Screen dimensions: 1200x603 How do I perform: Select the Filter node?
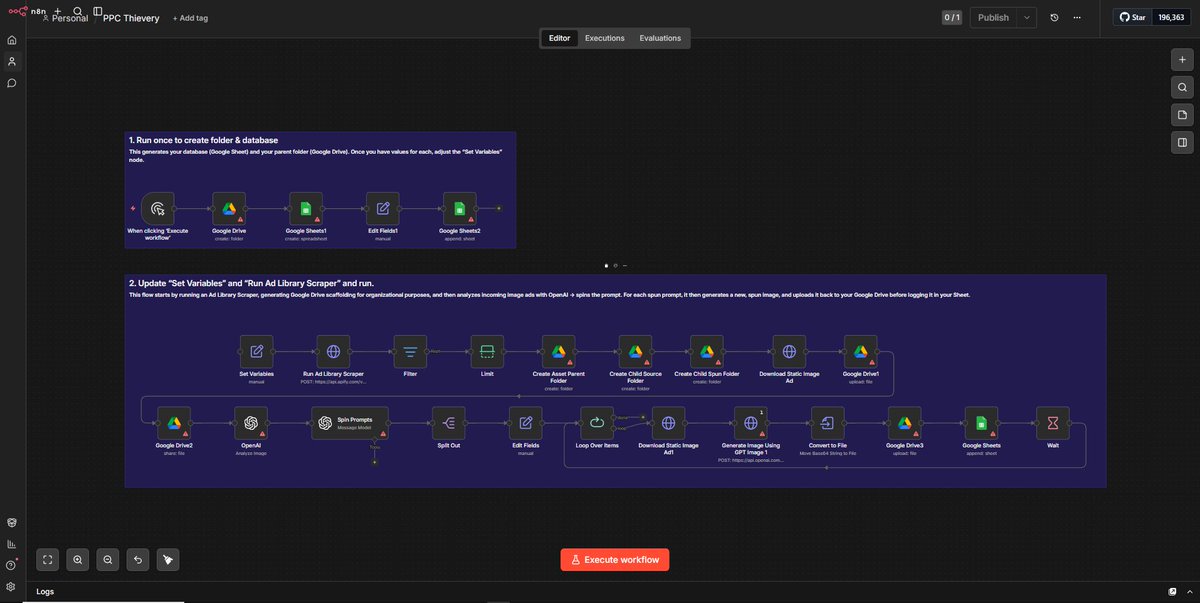coord(410,351)
